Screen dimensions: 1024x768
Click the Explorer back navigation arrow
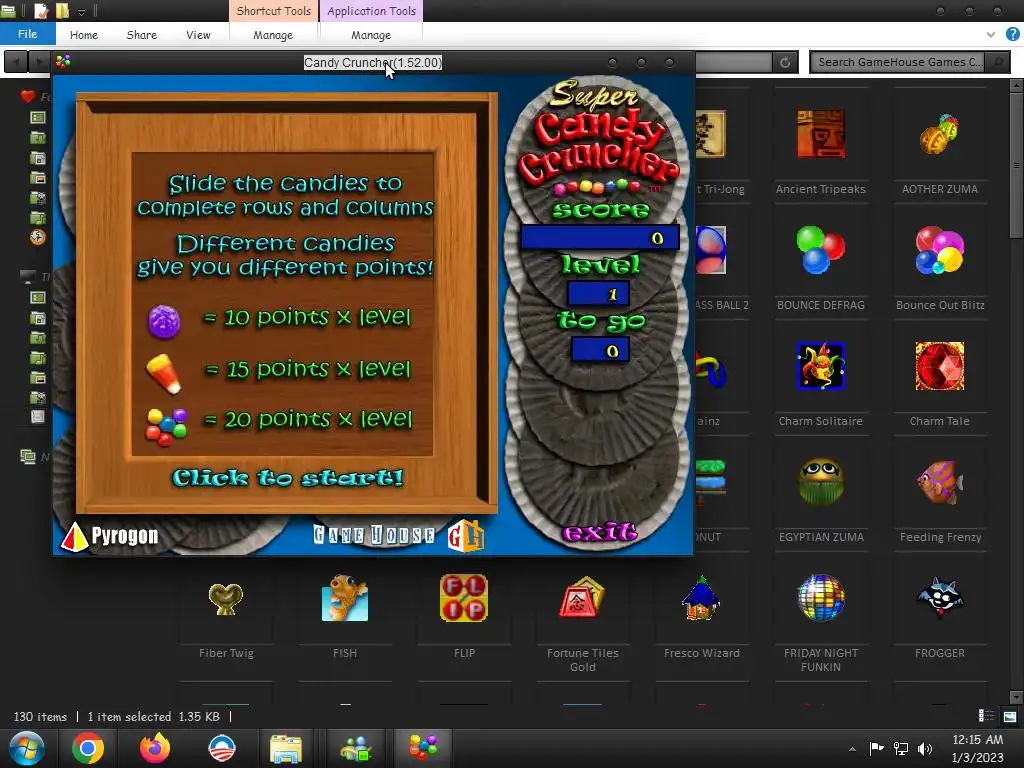(16, 62)
